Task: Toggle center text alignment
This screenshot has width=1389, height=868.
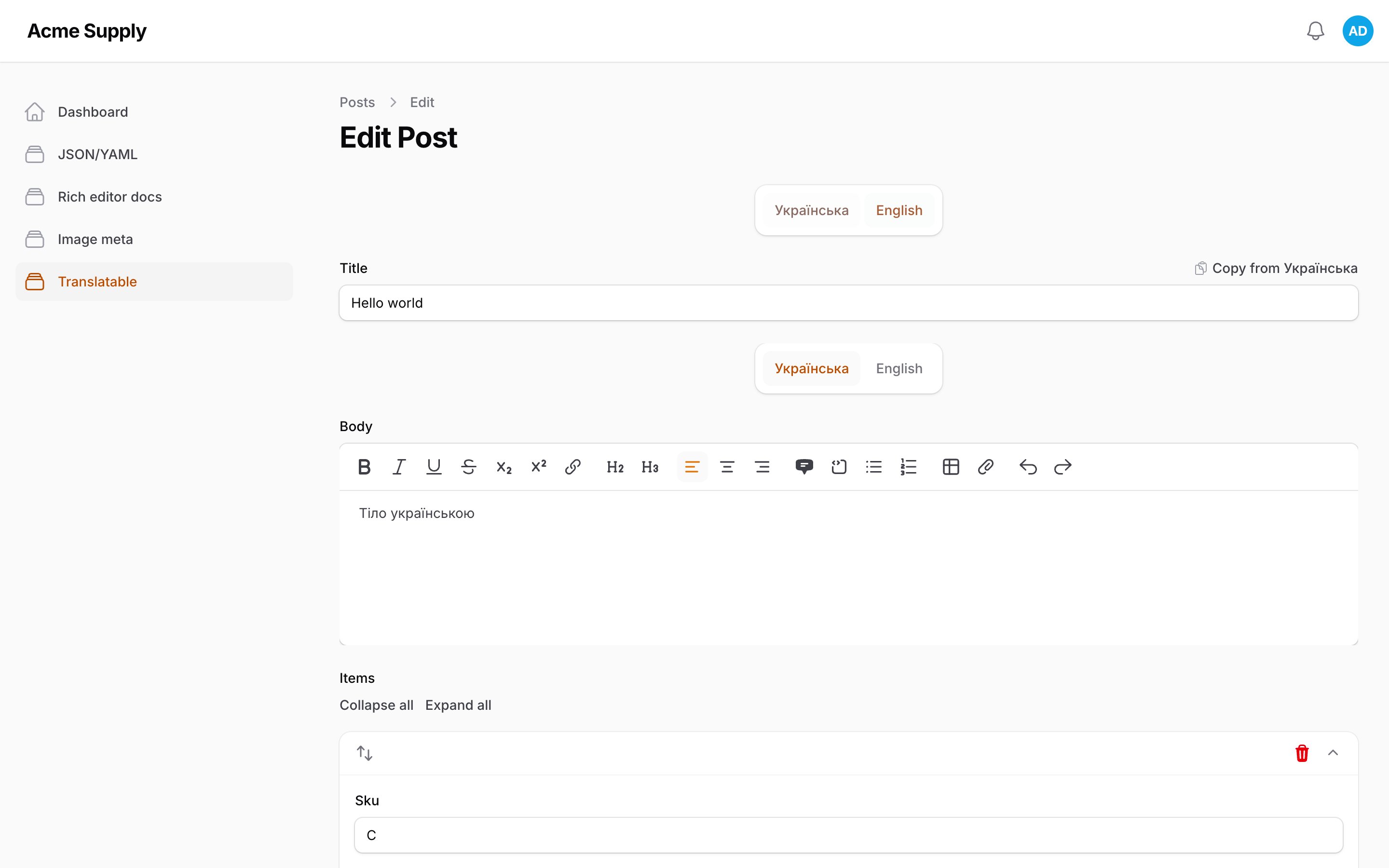Action: pyautogui.click(x=727, y=467)
